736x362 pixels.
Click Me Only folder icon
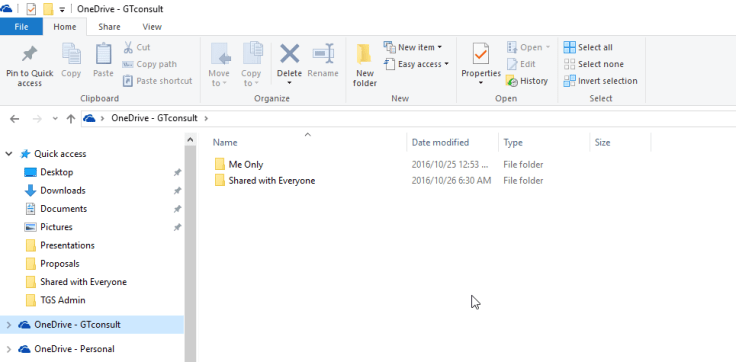click(220, 164)
